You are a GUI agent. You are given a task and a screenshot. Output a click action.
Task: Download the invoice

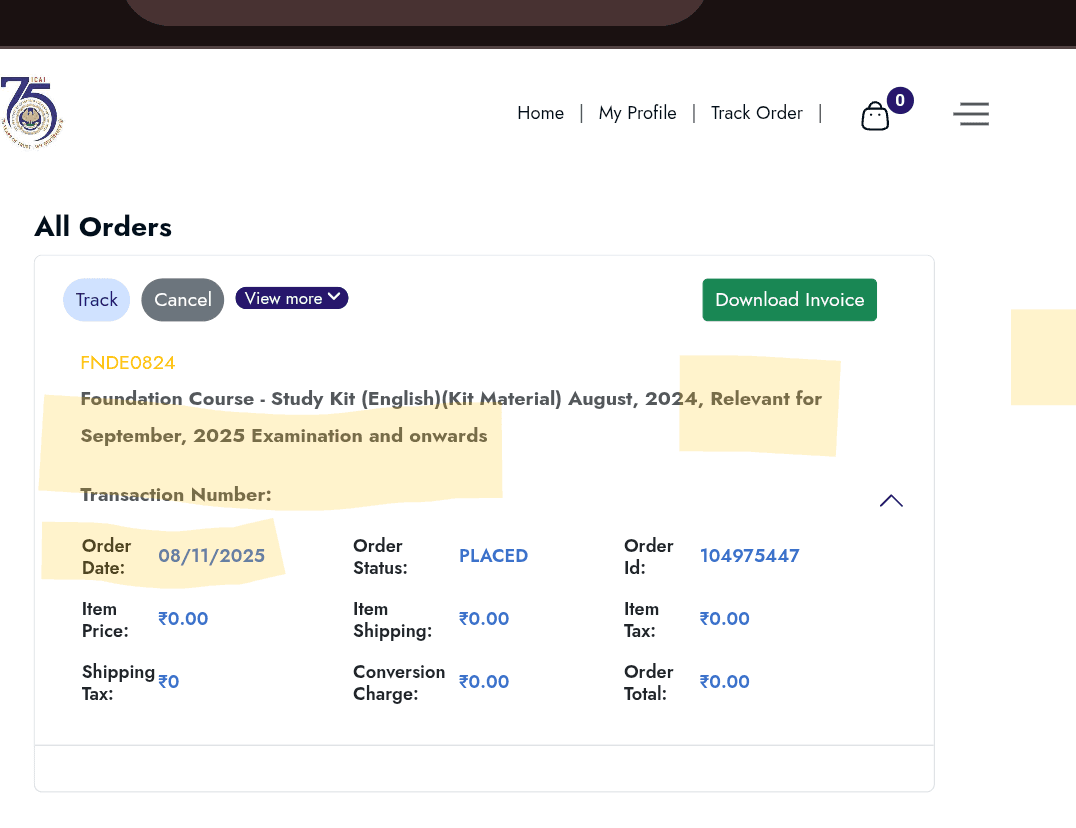point(790,300)
